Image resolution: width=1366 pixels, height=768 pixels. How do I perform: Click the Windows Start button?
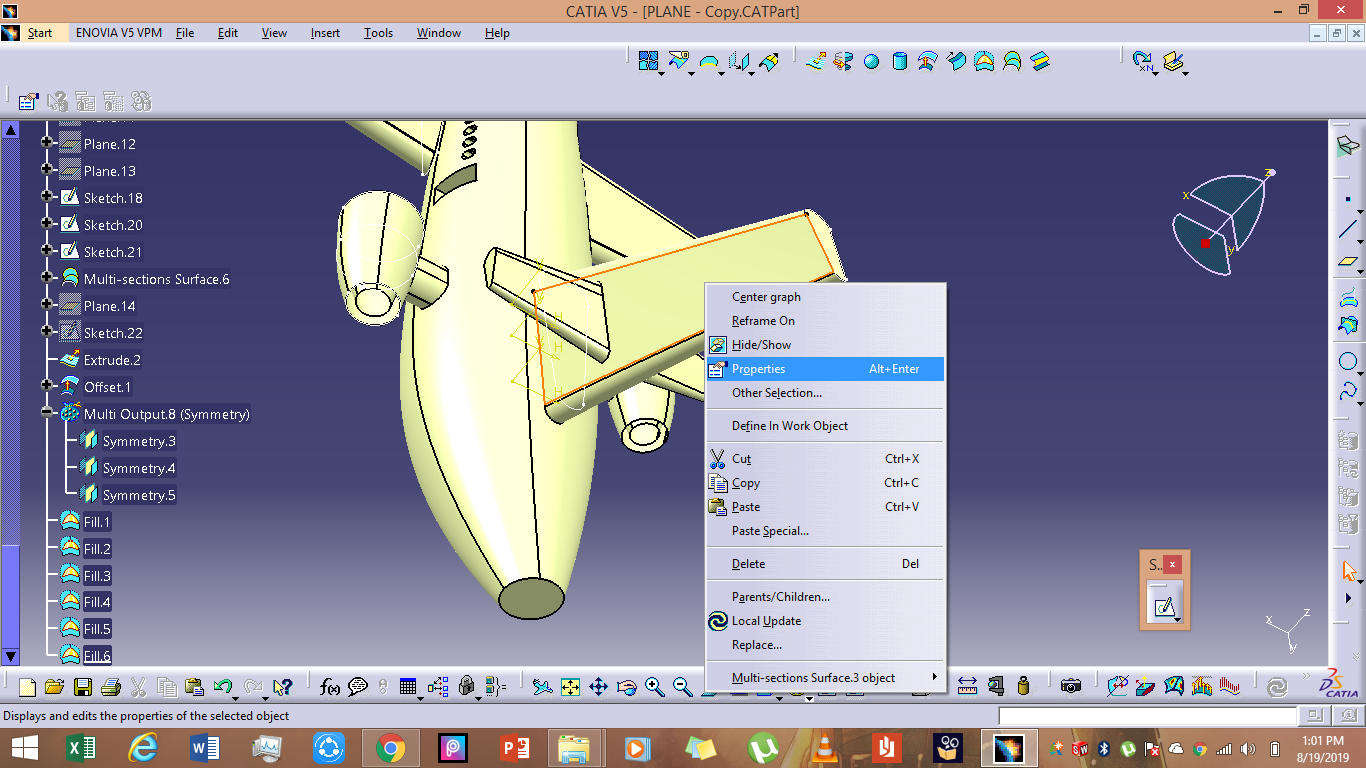[24, 748]
